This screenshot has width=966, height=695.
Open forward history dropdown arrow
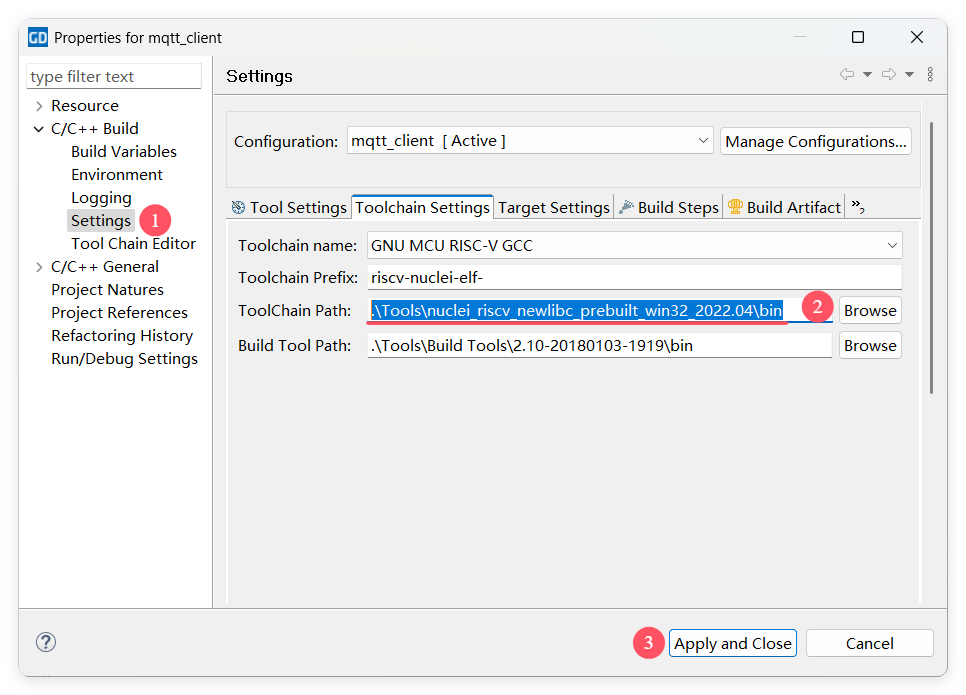(x=909, y=75)
